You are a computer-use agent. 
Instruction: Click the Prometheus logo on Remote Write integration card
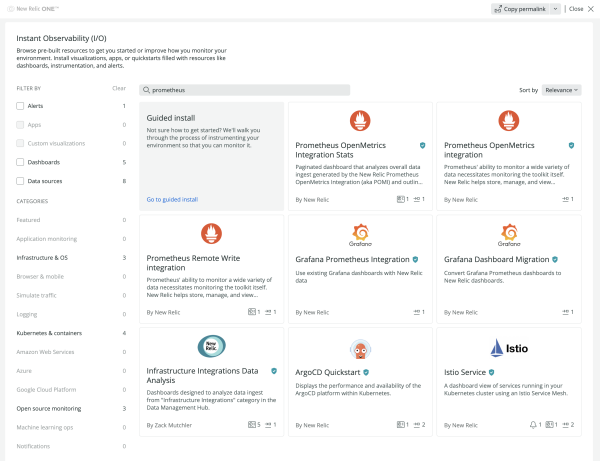pos(211,233)
